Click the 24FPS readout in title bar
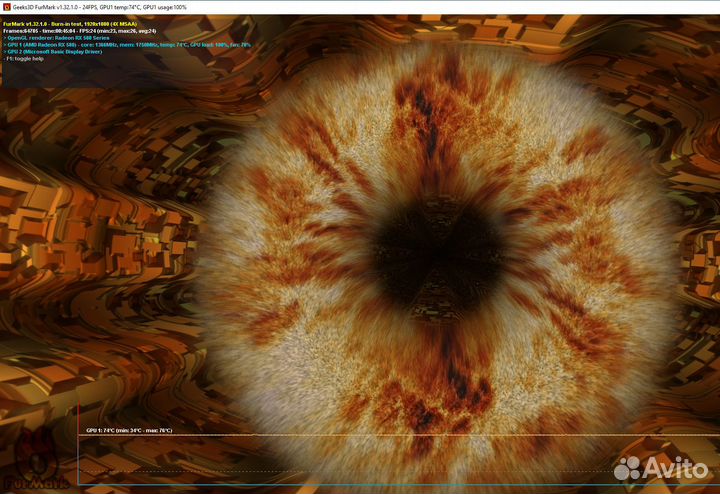Screen dimensions: 720x494 [101, 7]
